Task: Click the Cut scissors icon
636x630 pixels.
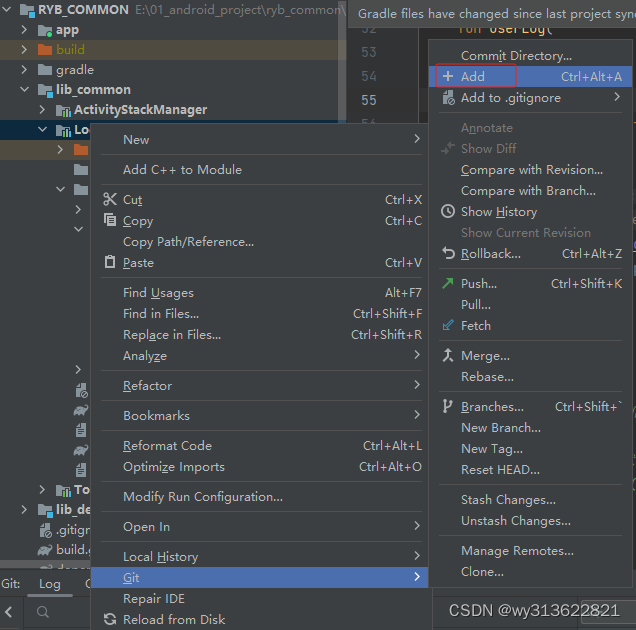Action: [x=110, y=199]
